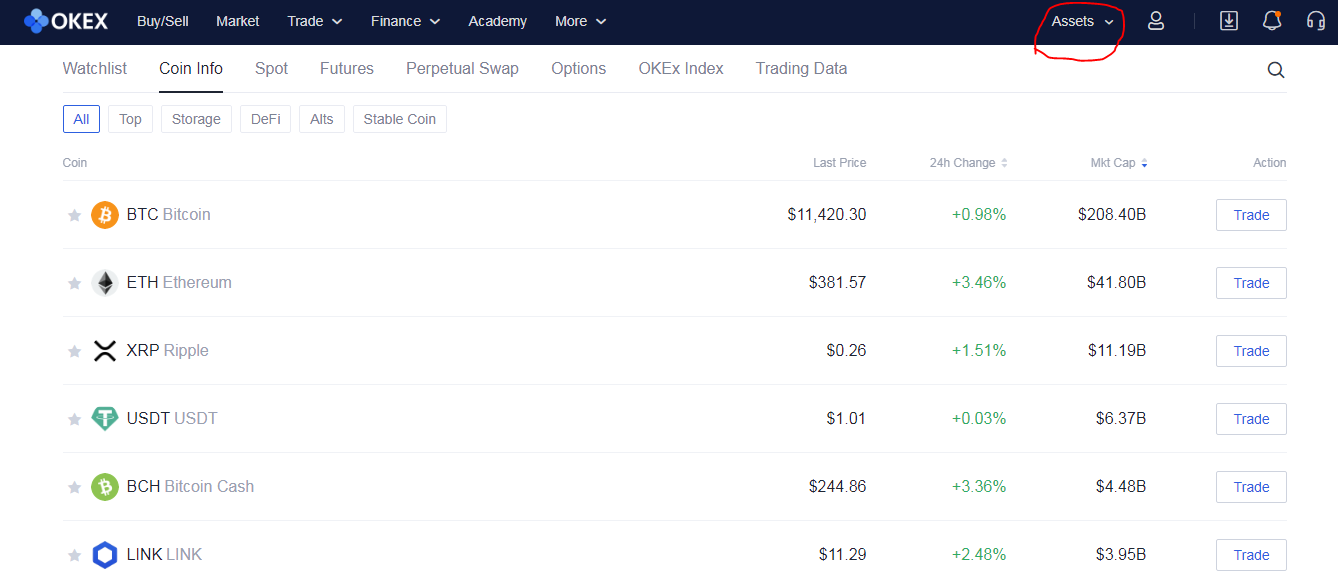Screen dimensions: 1338x580
Task: Expand the Assets dropdown menu
Action: (1083, 21)
